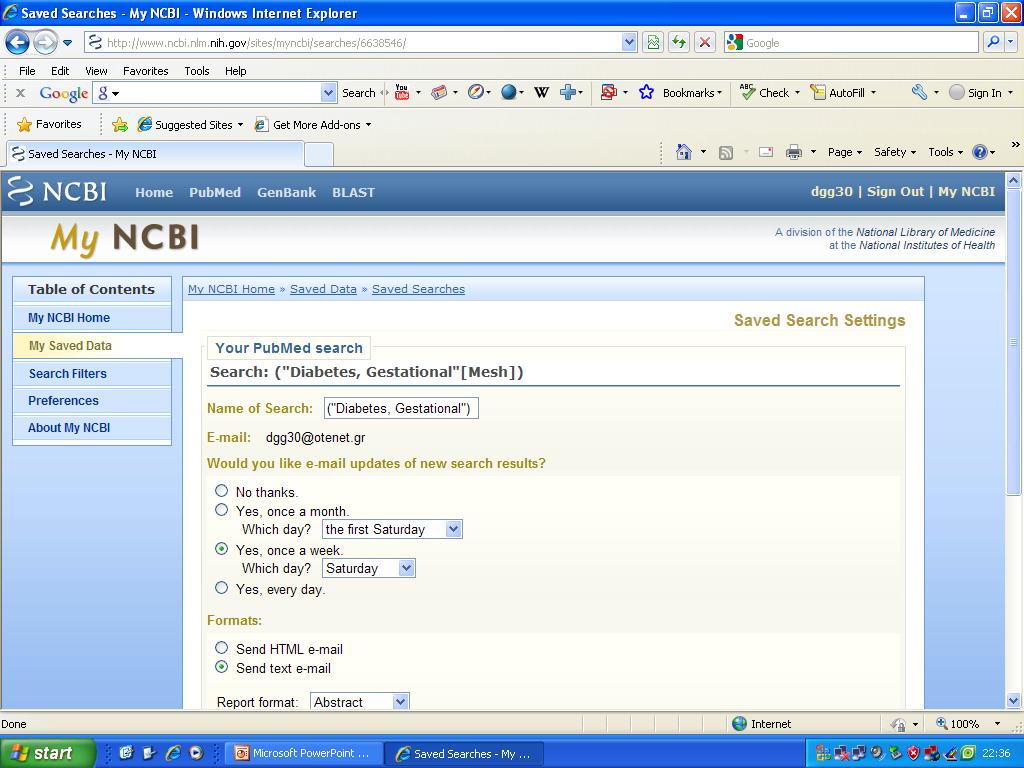1024x768 pixels.
Task: Click the PubMed link in NCBI header
Action: click(215, 192)
